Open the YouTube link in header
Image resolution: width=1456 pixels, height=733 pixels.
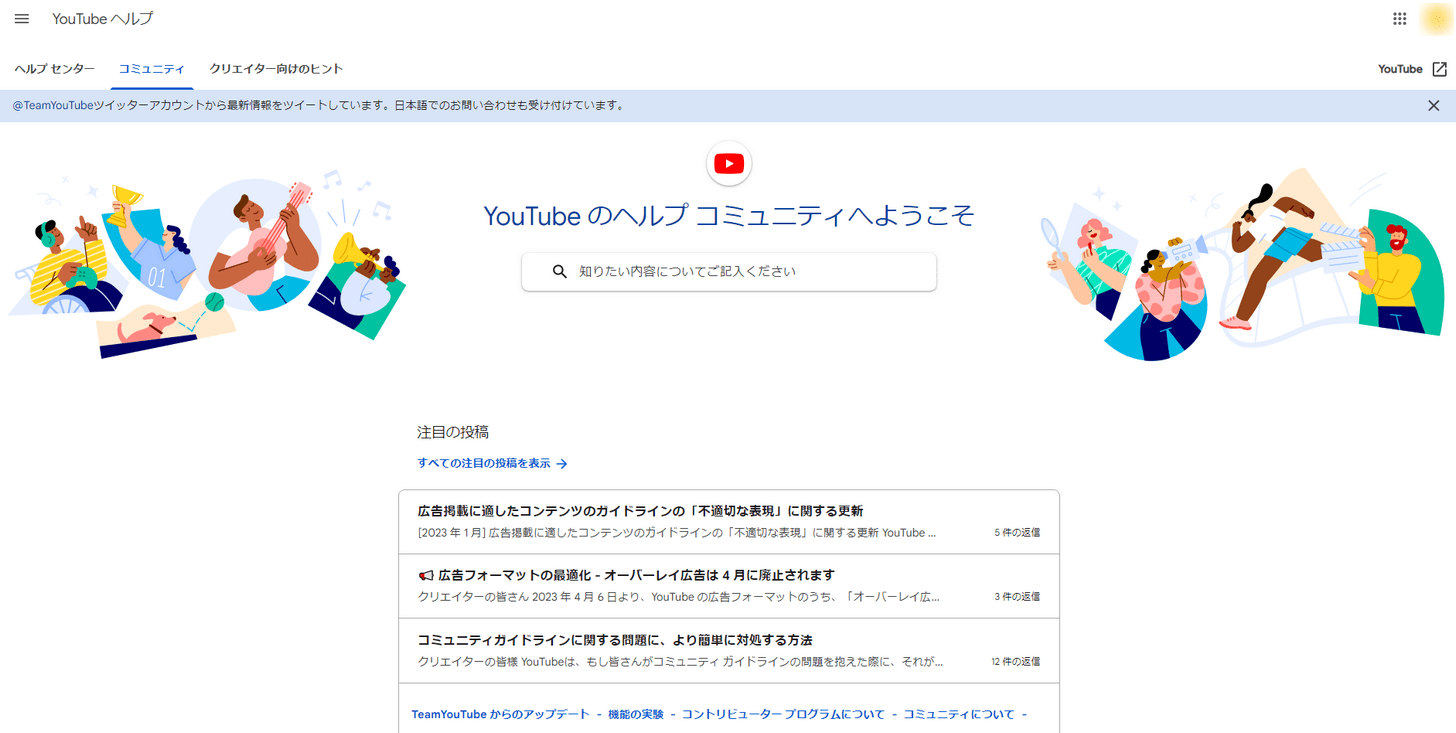[x=1400, y=69]
